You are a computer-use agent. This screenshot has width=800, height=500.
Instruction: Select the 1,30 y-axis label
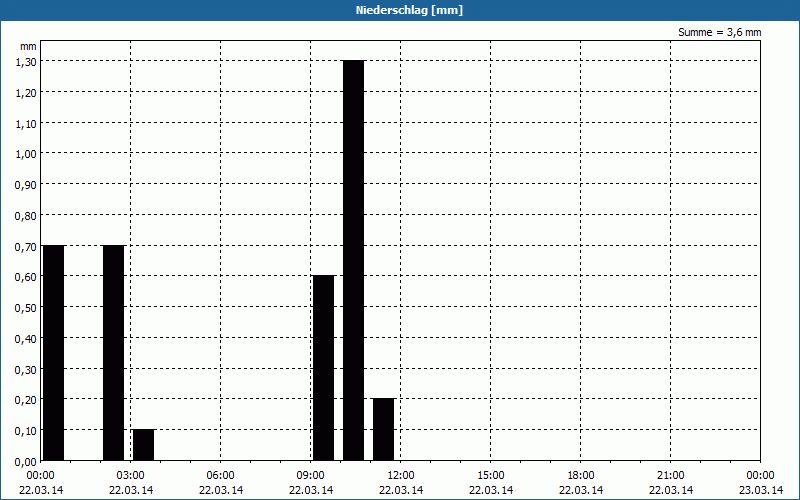[27, 61]
